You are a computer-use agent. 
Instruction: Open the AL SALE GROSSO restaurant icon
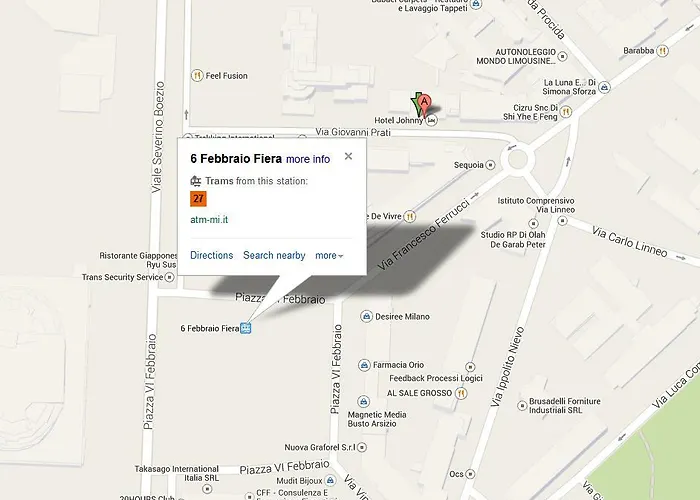(461, 393)
